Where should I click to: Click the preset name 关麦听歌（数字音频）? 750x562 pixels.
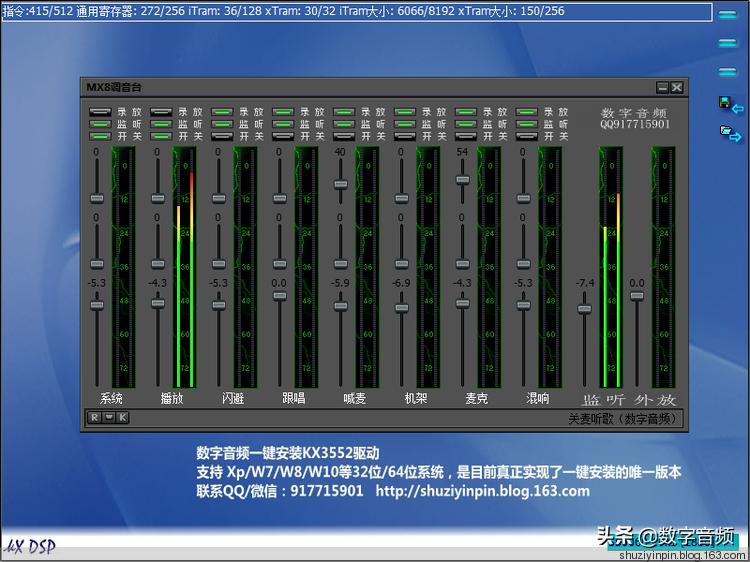623,419
